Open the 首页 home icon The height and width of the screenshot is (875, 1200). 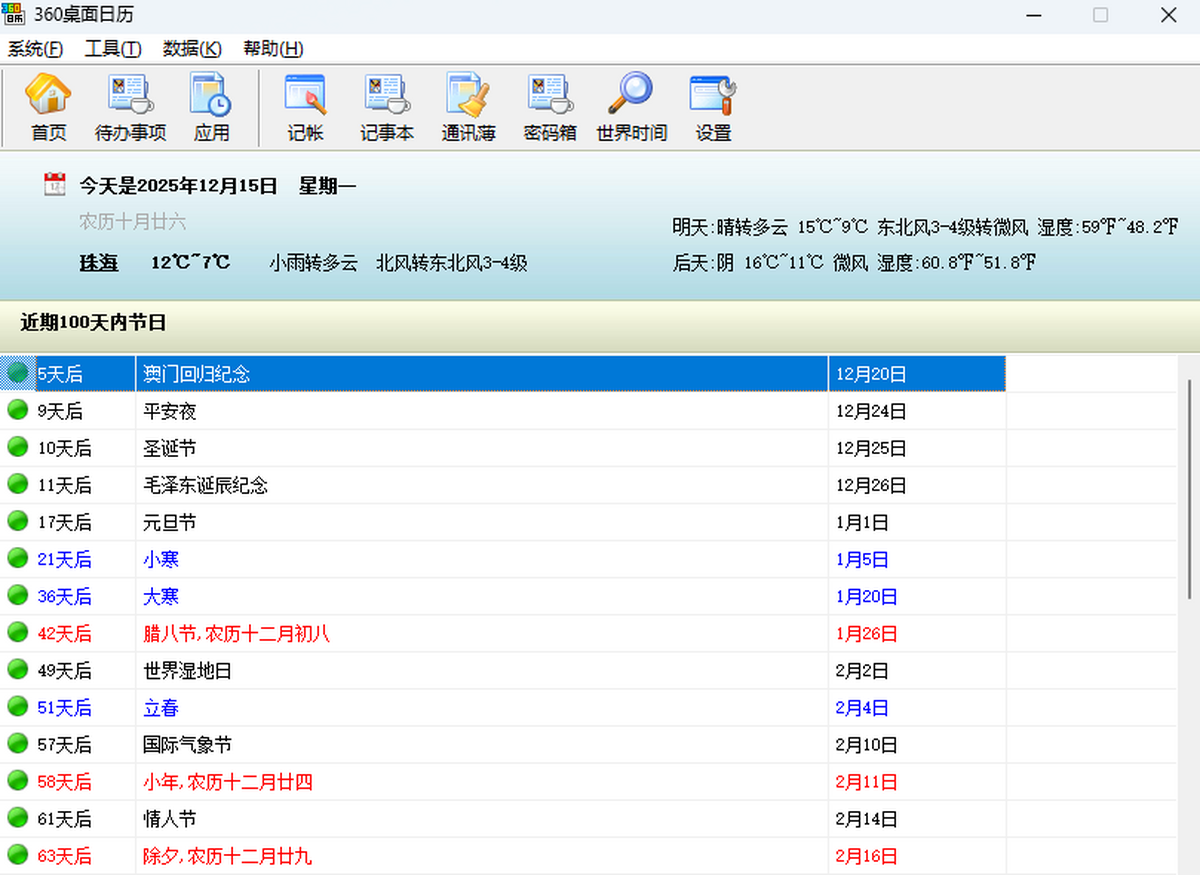coord(48,106)
